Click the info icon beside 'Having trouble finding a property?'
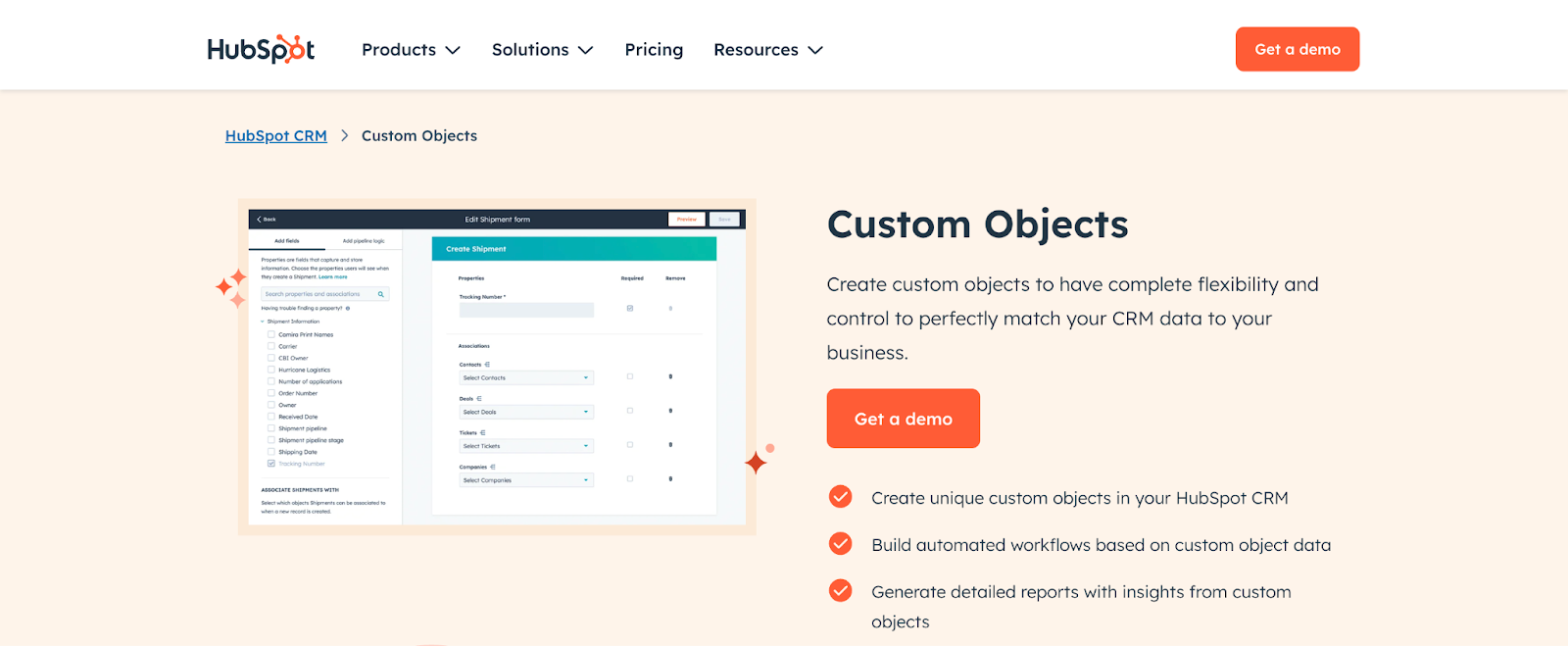The height and width of the screenshot is (646, 1568). coord(348,308)
